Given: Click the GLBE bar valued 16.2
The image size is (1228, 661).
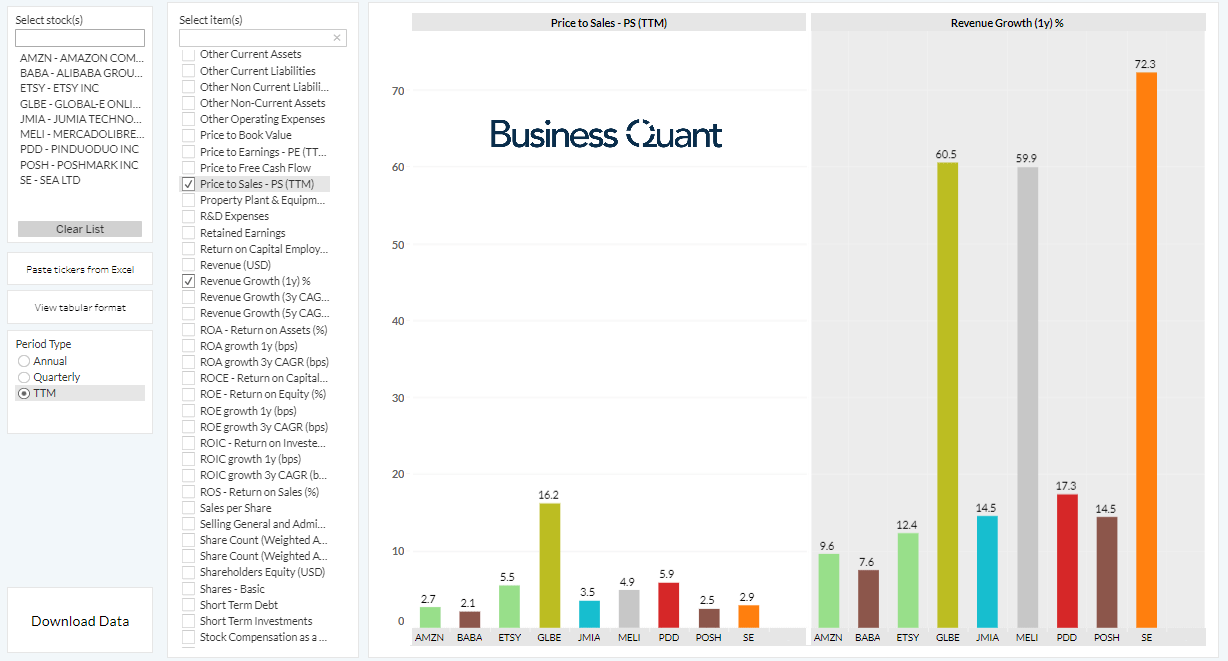Looking at the screenshot, I should click(549, 565).
